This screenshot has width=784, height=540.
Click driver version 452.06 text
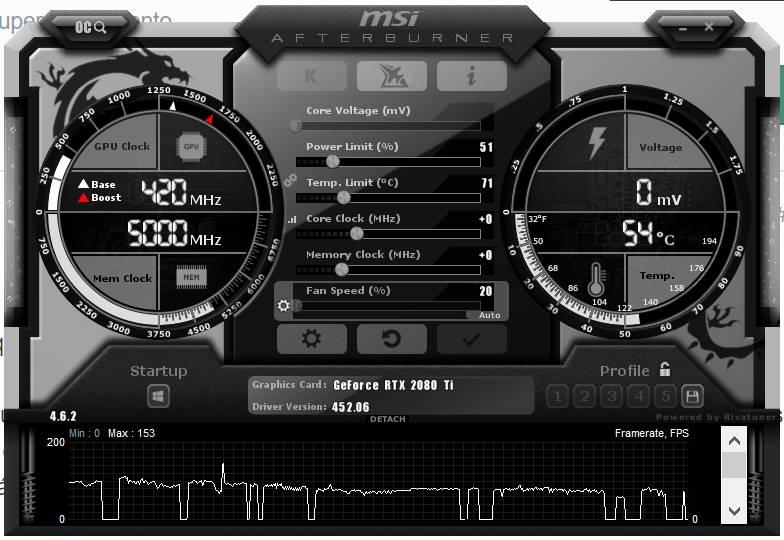pos(350,407)
